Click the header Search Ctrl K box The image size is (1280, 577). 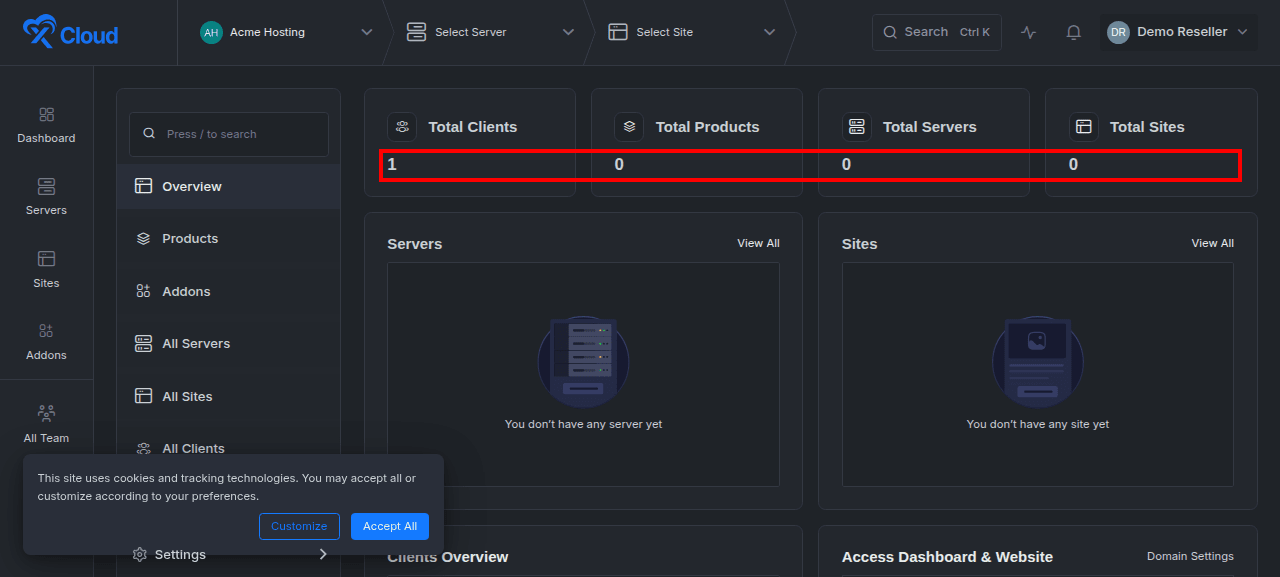click(x=937, y=32)
